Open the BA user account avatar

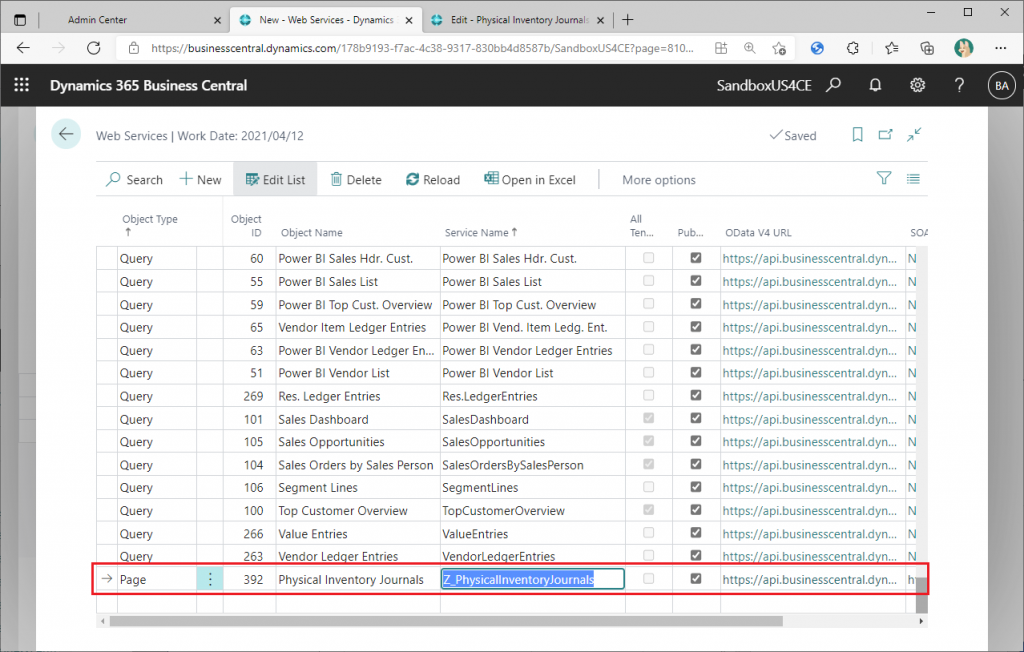[x=1001, y=86]
